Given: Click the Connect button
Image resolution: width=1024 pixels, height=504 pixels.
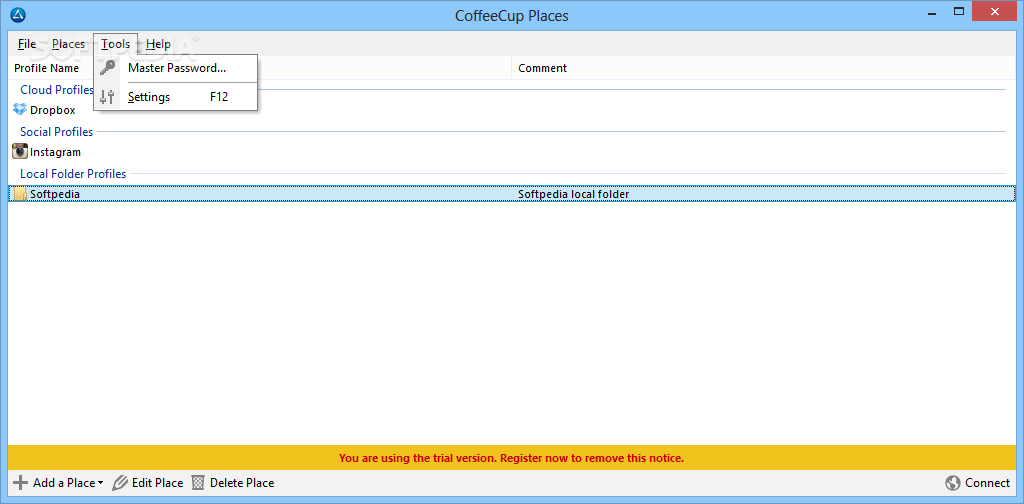Looking at the screenshot, I should (x=978, y=483).
